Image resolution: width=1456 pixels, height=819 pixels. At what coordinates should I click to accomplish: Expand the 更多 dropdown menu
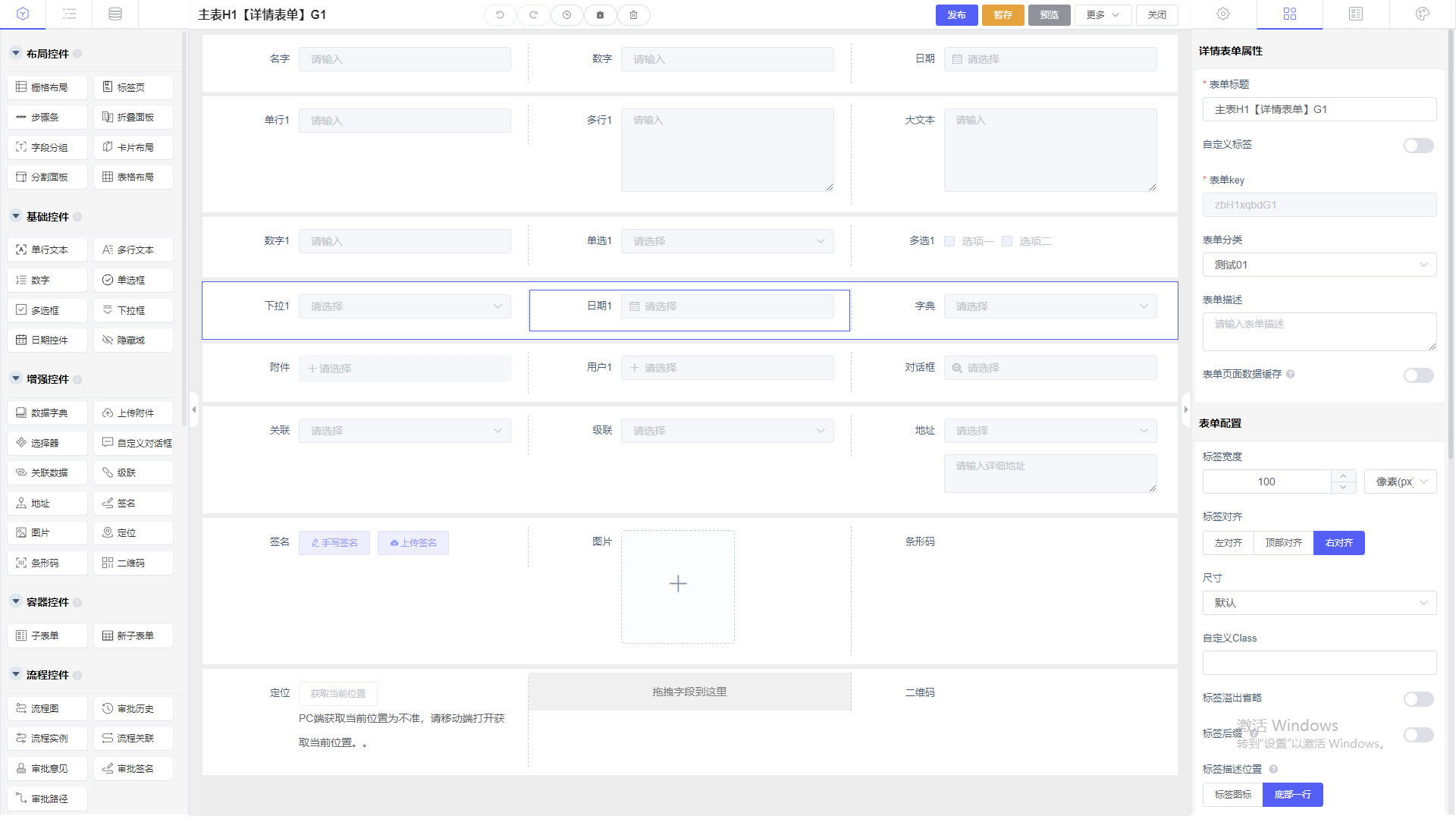tap(1103, 14)
